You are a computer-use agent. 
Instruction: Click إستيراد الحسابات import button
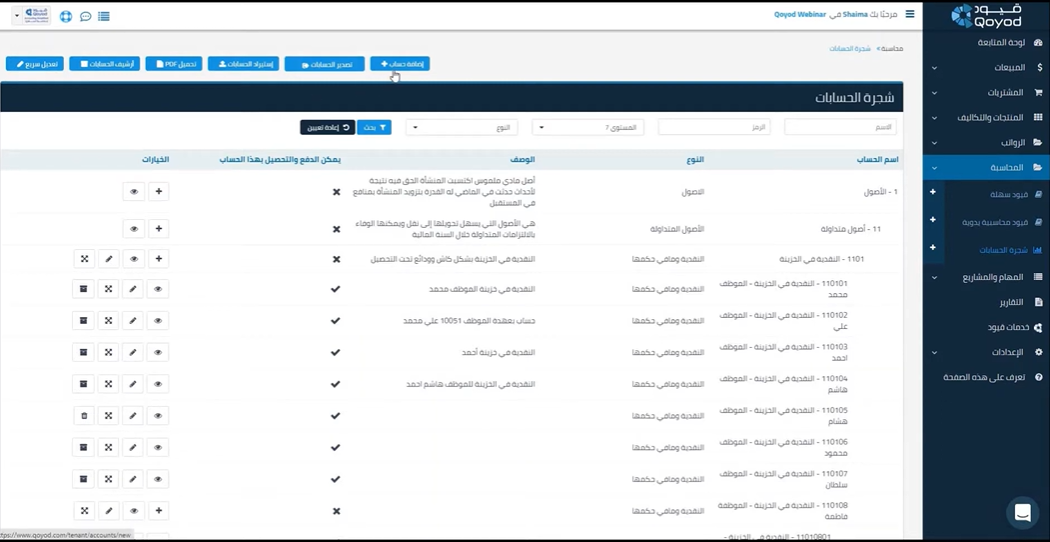click(243, 64)
